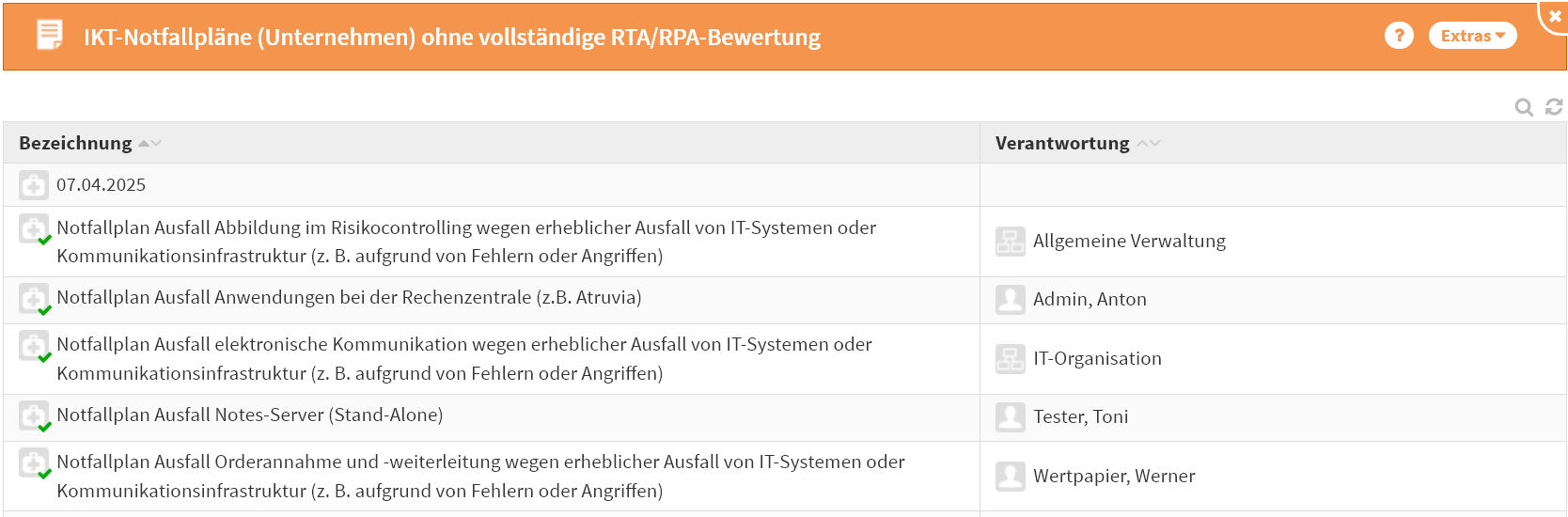Refresh the list with the reload icon
Screen dimensions: 1568x517
coord(1554,107)
